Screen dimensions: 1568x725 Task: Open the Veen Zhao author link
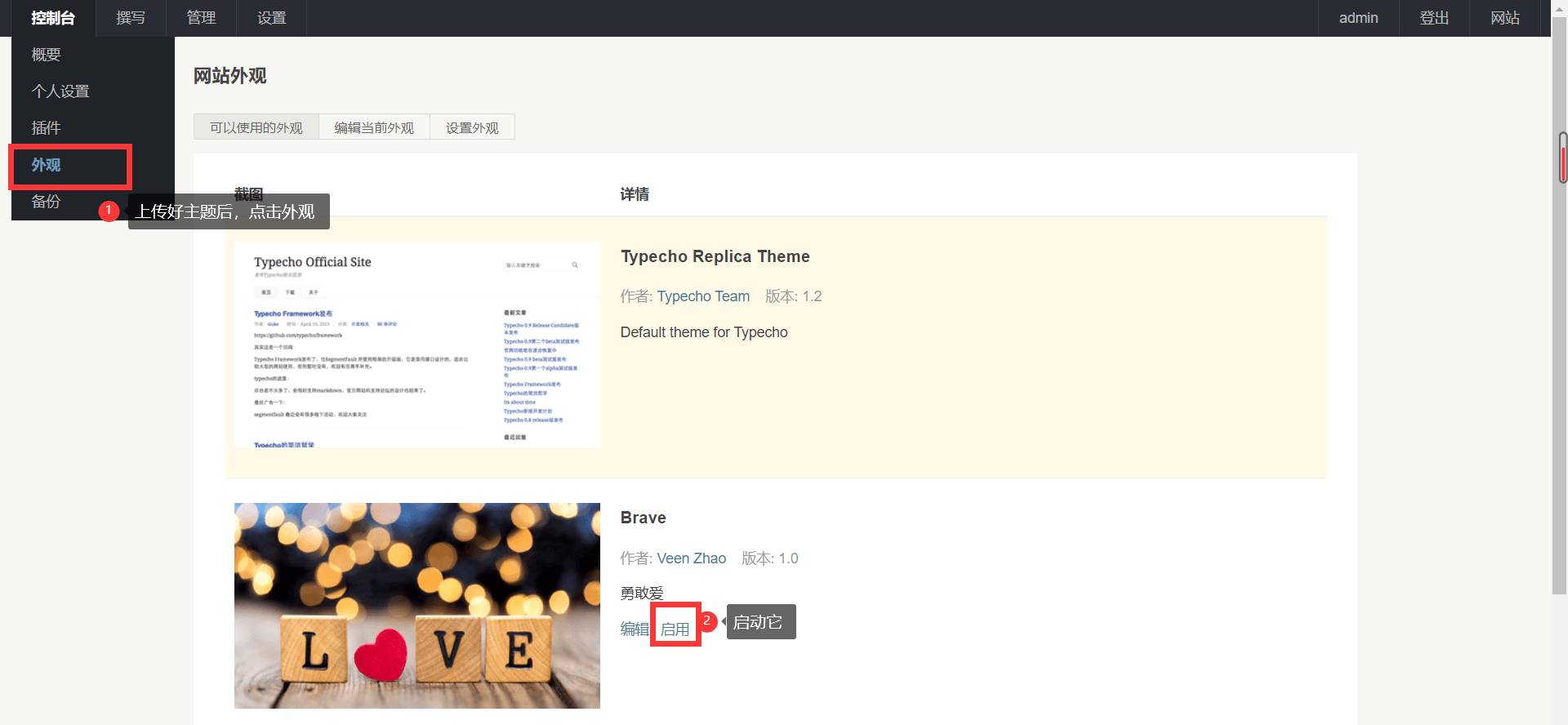point(692,558)
